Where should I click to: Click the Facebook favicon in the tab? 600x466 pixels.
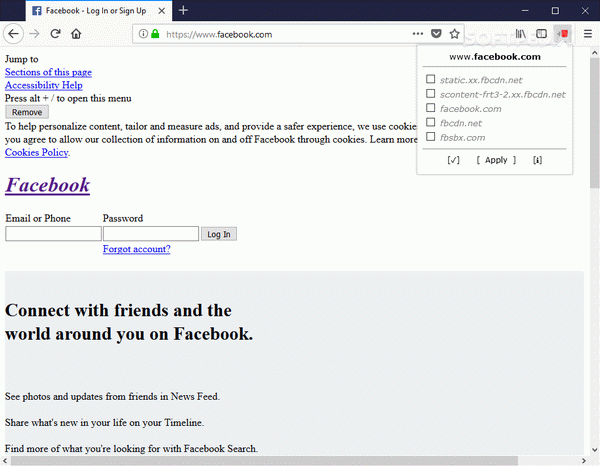pos(37,11)
